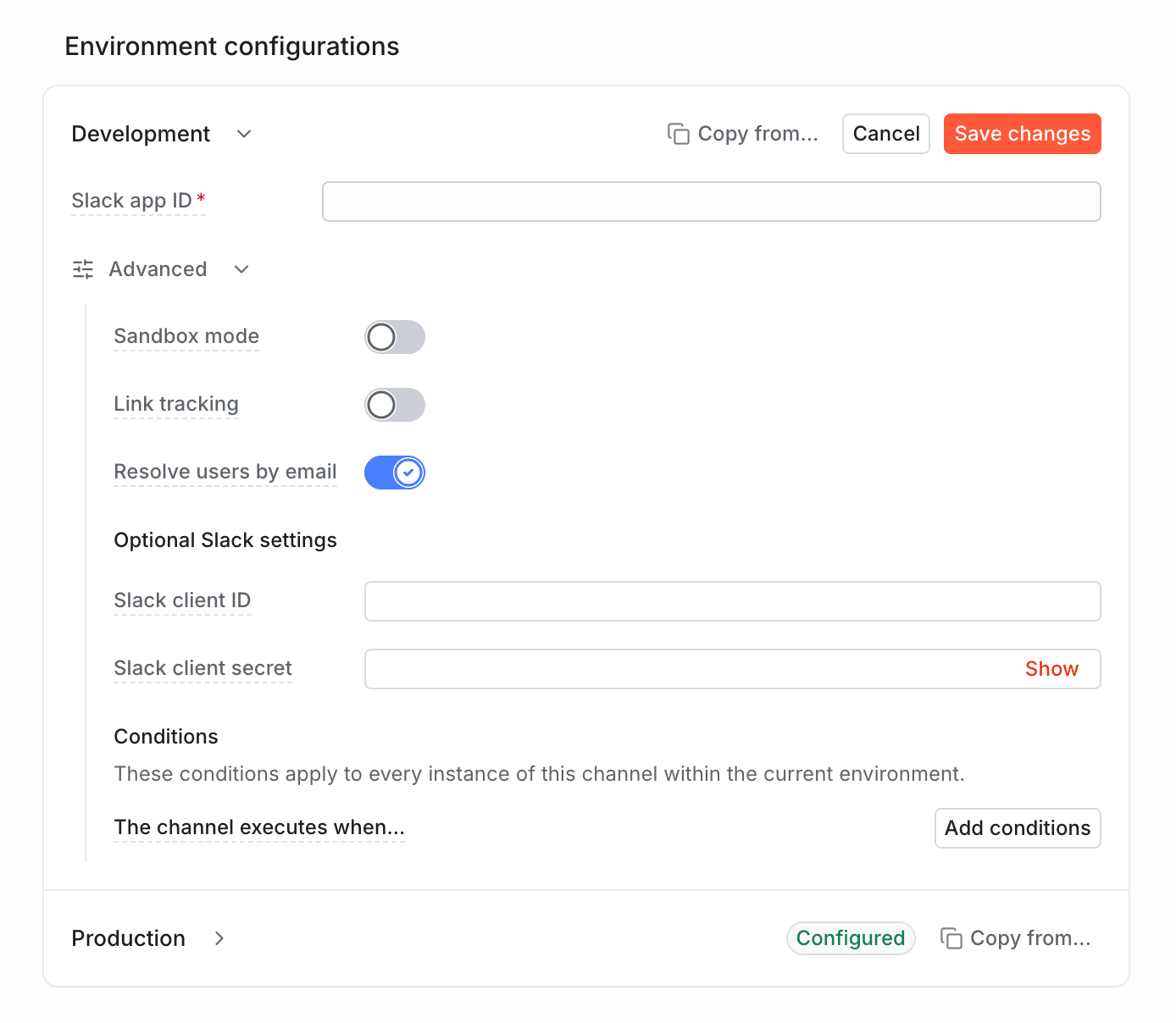Click the Link tracking label
The height and width of the screenshot is (1023, 1176).
pos(176,405)
